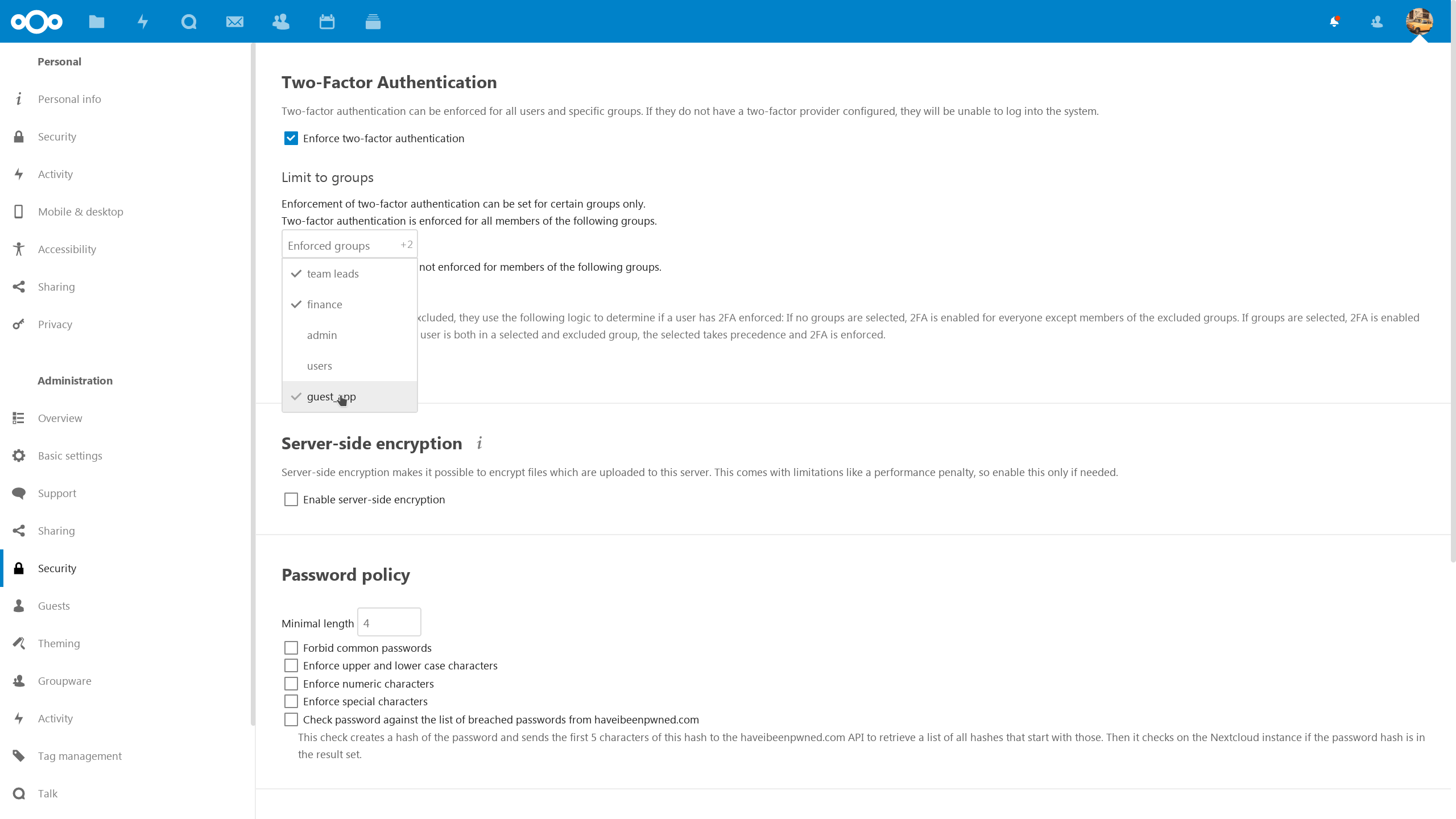
Task: Open Basic settings in Administration sidebar
Action: (70, 456)
